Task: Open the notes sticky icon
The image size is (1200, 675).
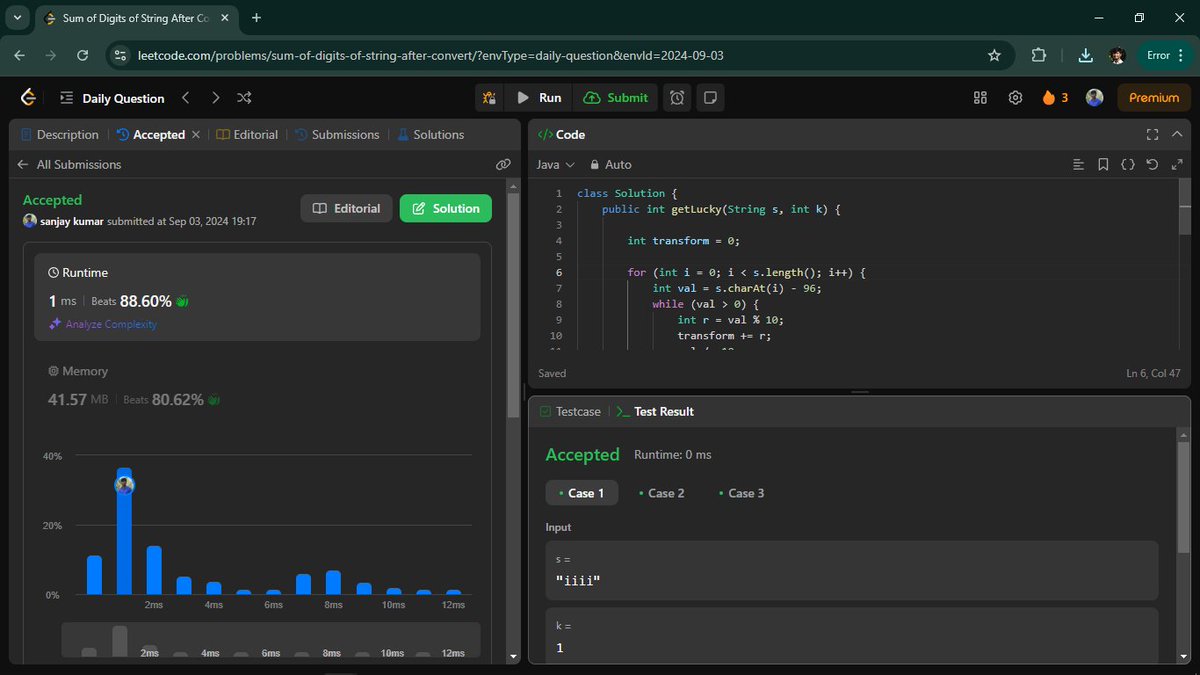Action: 710,98
